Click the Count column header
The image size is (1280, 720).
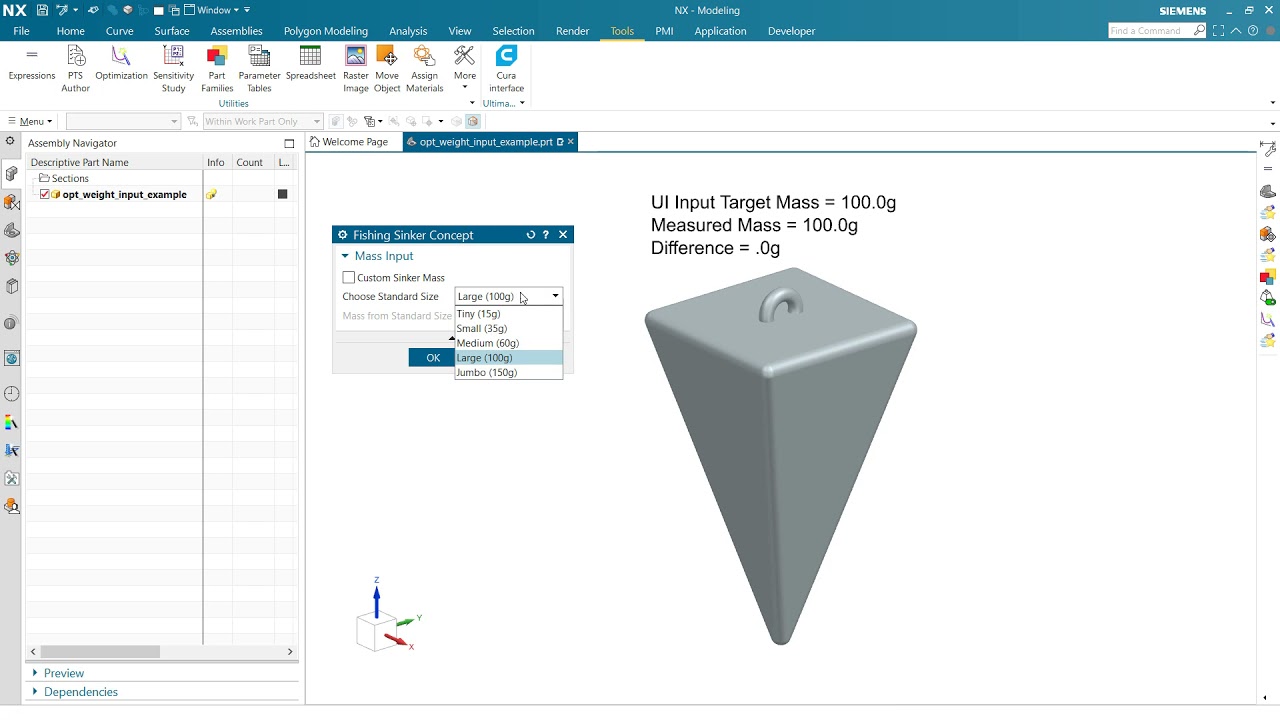pyautogui.click(x=250, y=163)
